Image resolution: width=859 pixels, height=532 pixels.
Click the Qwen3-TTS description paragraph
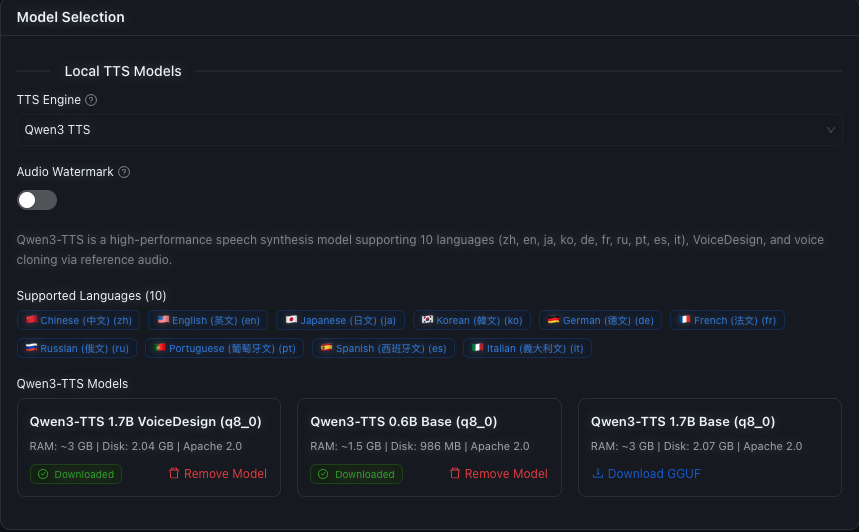[x=420, y=249]
